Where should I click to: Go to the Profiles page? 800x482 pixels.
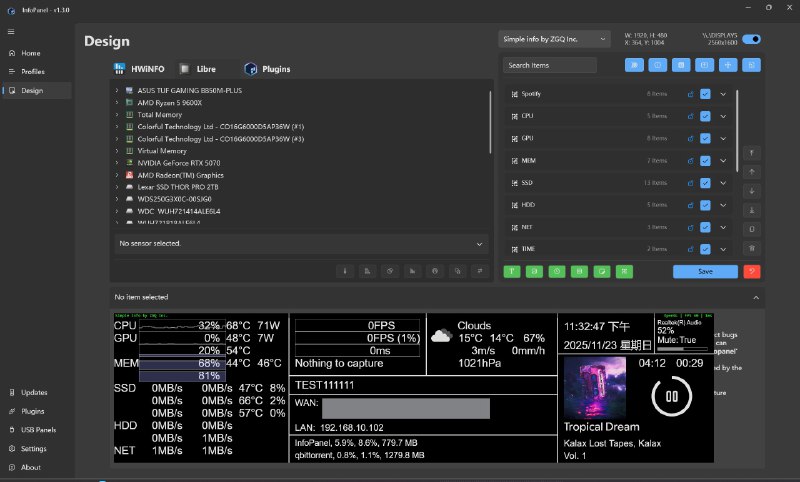(x=32, y=71)
